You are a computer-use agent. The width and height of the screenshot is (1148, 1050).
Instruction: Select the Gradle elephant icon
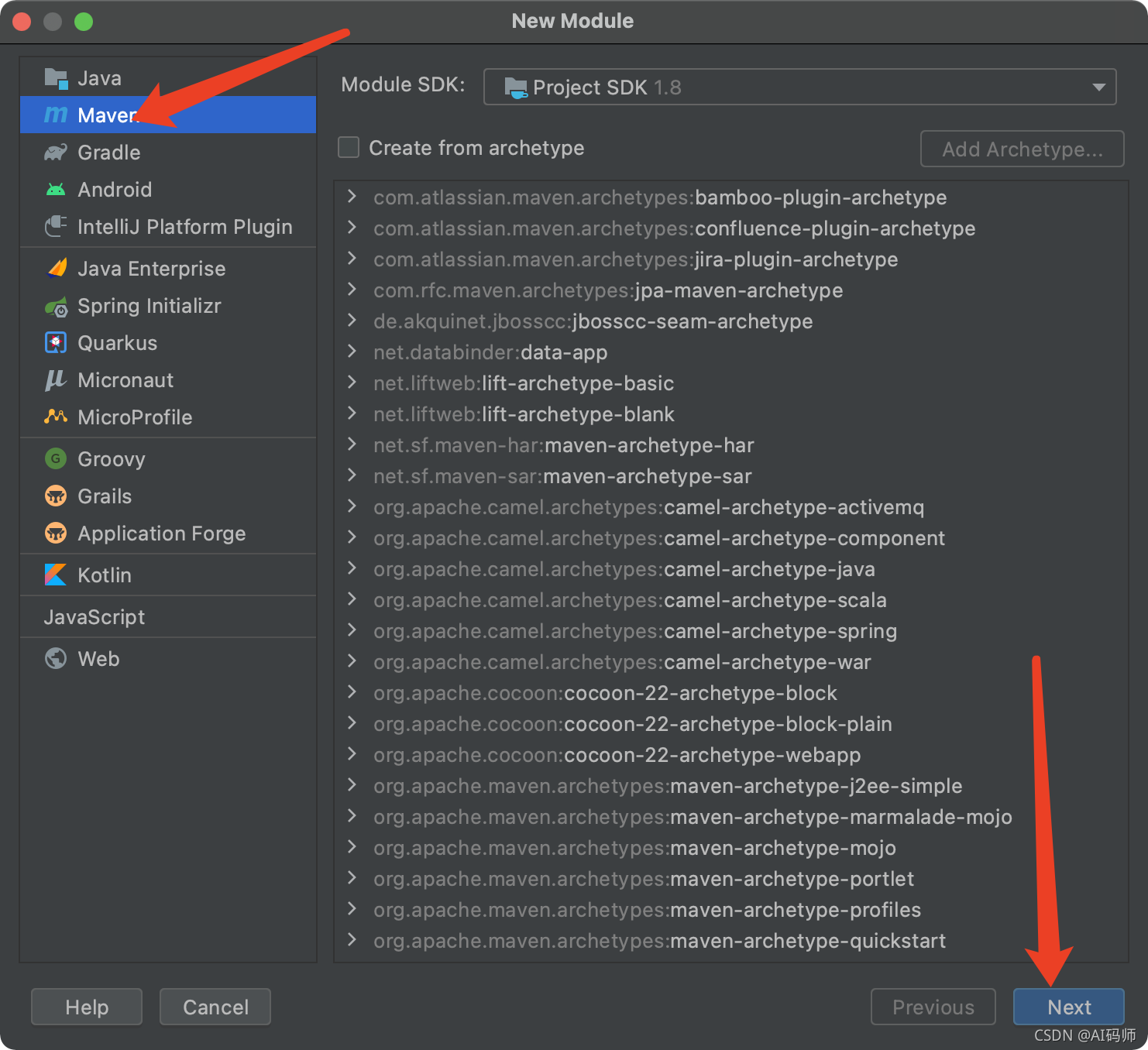pos(56,153)
